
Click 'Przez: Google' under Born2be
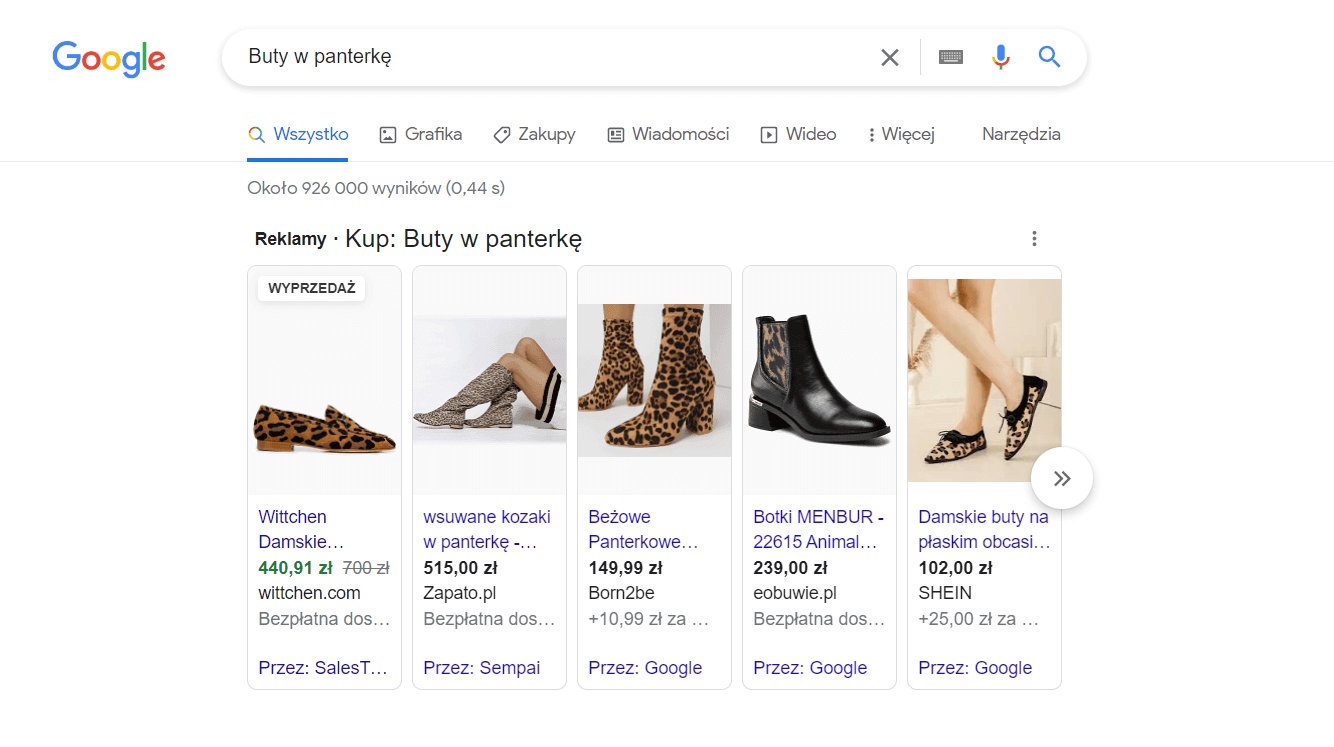pyautogui.click(x=645, y=668)
